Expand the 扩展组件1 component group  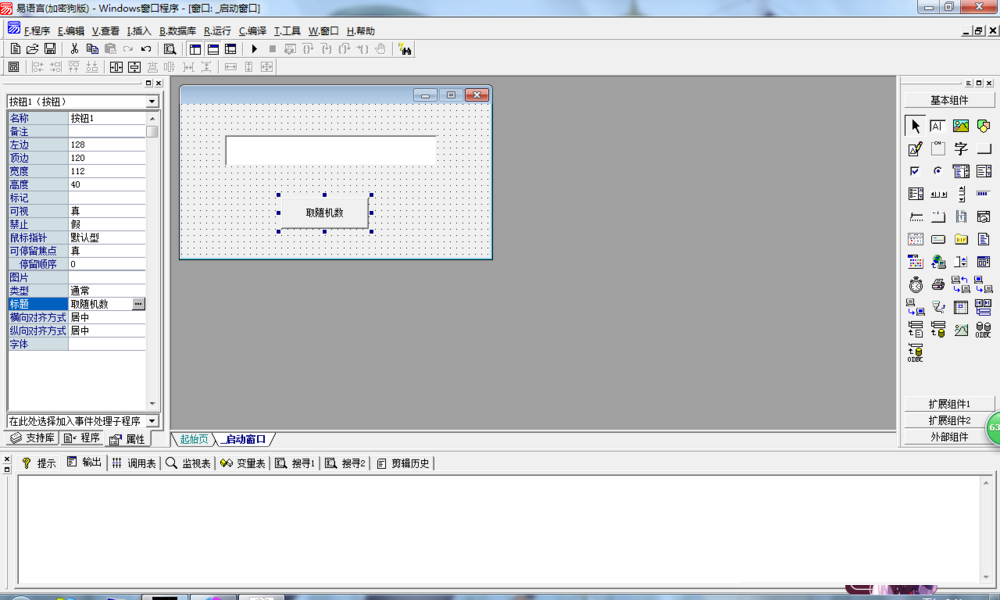(949, 404)
